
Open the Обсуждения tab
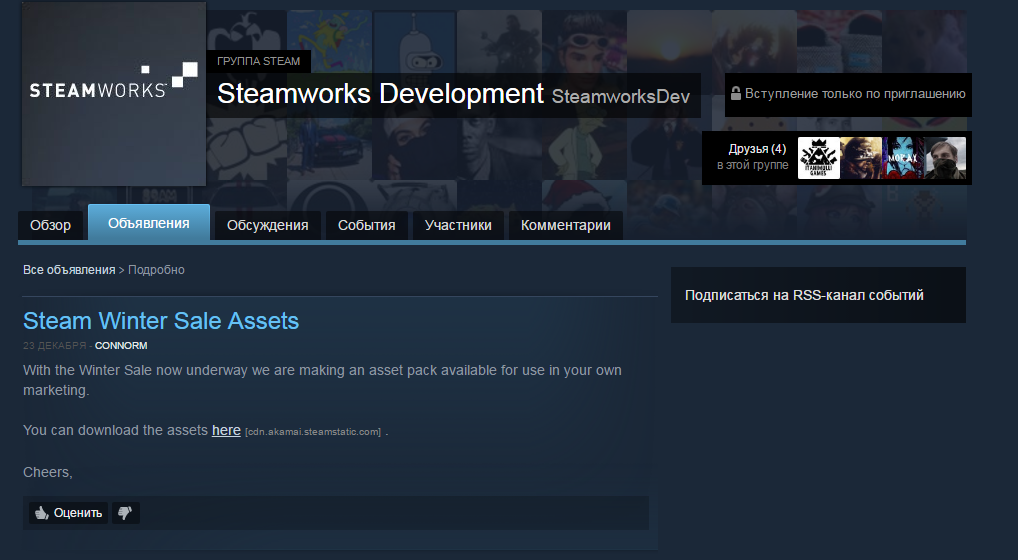(x=267, y=225)
